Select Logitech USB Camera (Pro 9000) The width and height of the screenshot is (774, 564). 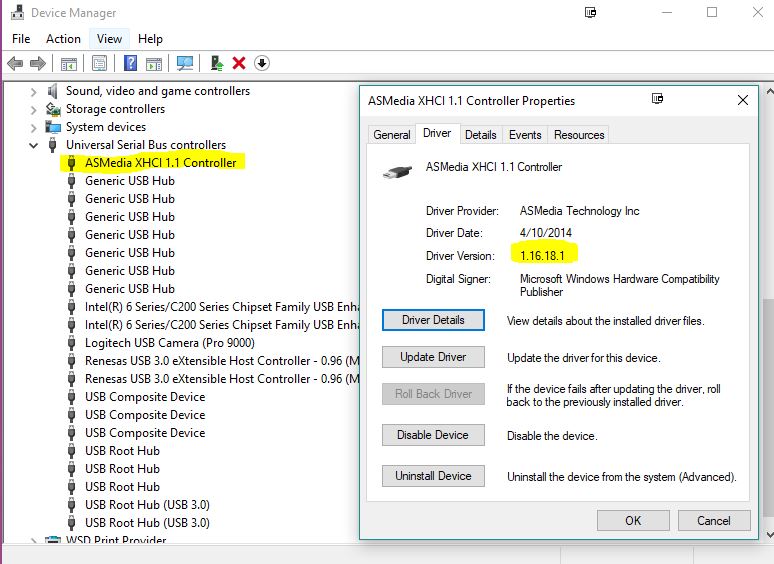coord(170,342)
